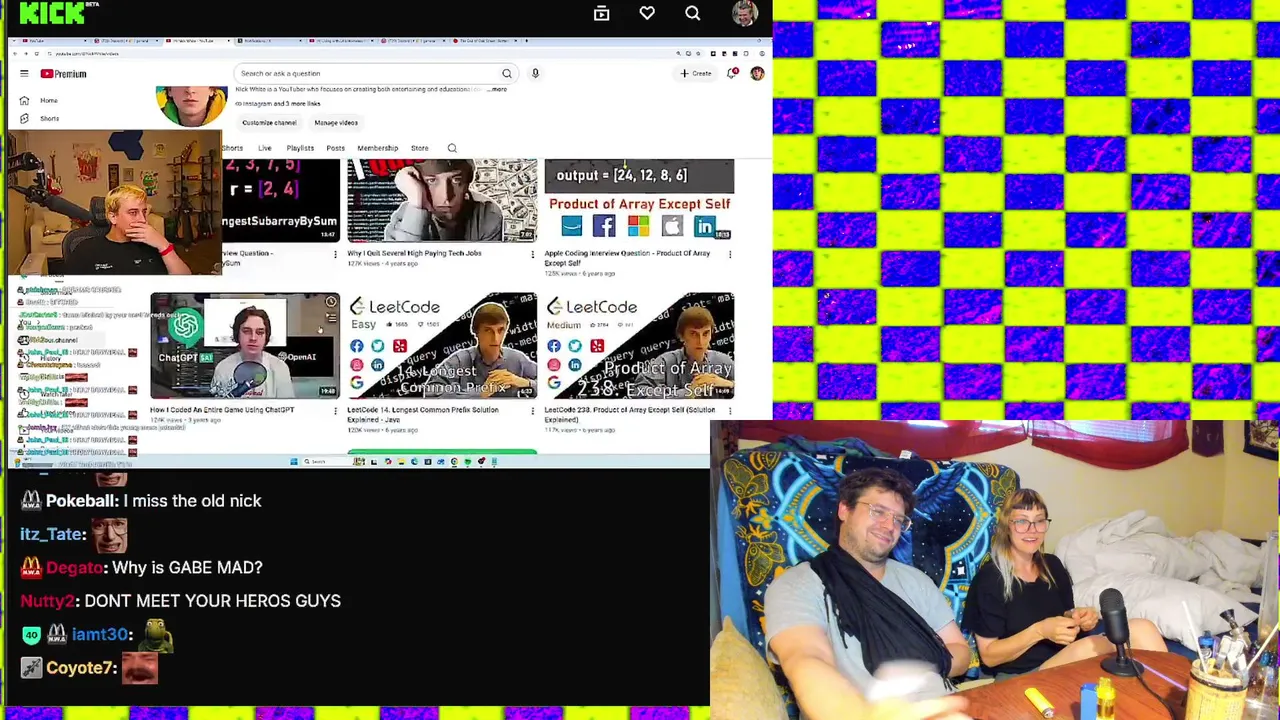Click chat username Nutty2
The image size is (1280, 720).
click(48, 601)
